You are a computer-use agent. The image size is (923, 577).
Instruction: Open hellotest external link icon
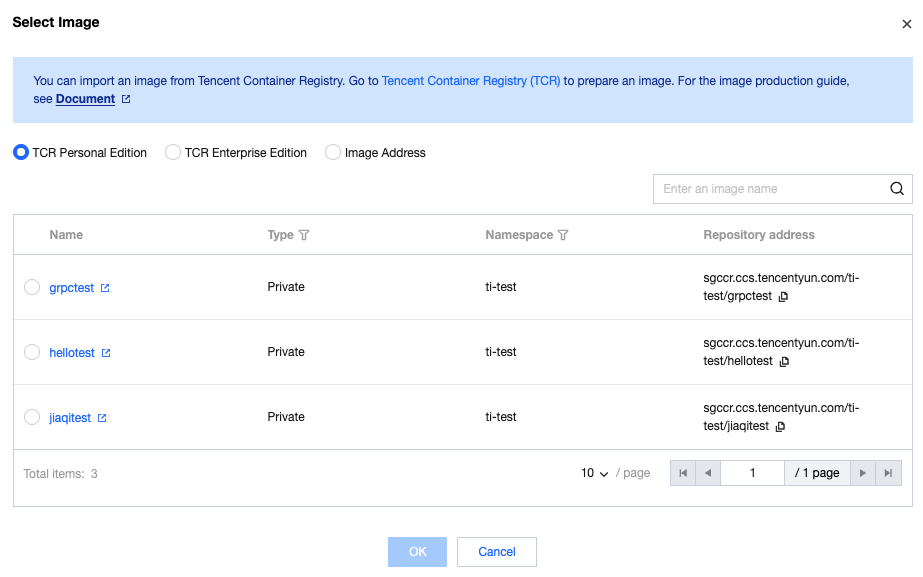coord(106,353)
